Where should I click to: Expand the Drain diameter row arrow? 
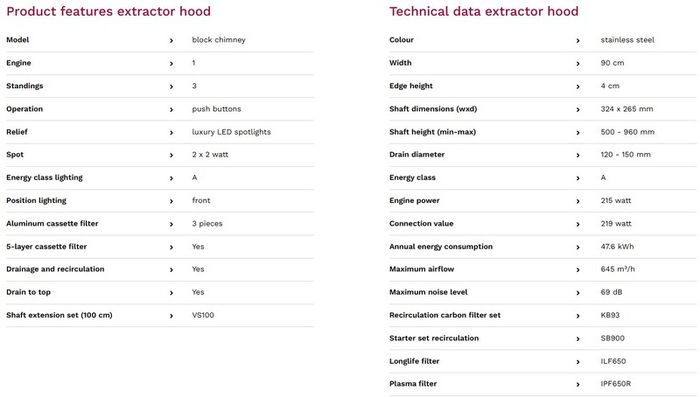pyautogui.click(x=578, y=155)
